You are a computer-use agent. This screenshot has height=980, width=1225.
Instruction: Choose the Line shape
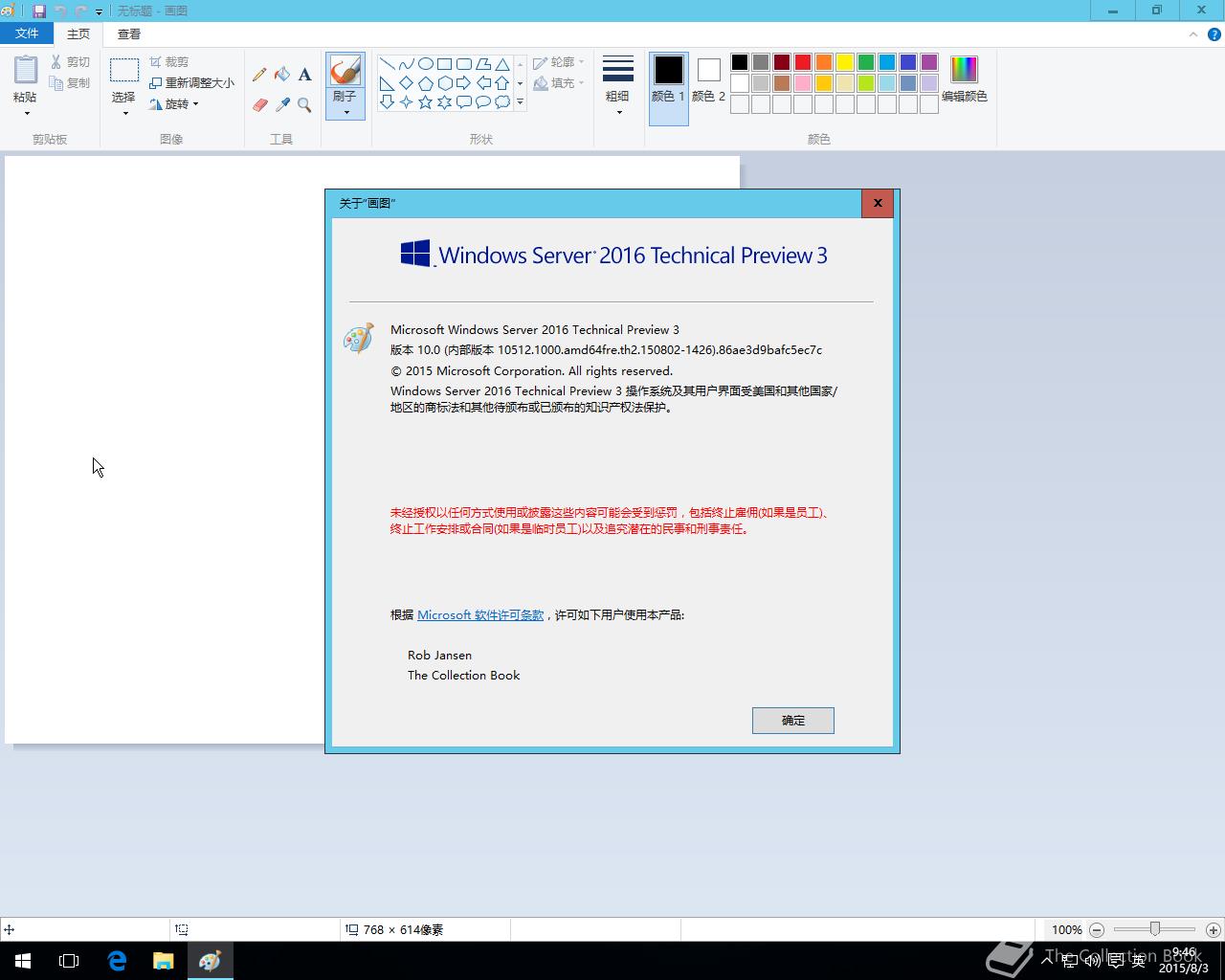387,64
